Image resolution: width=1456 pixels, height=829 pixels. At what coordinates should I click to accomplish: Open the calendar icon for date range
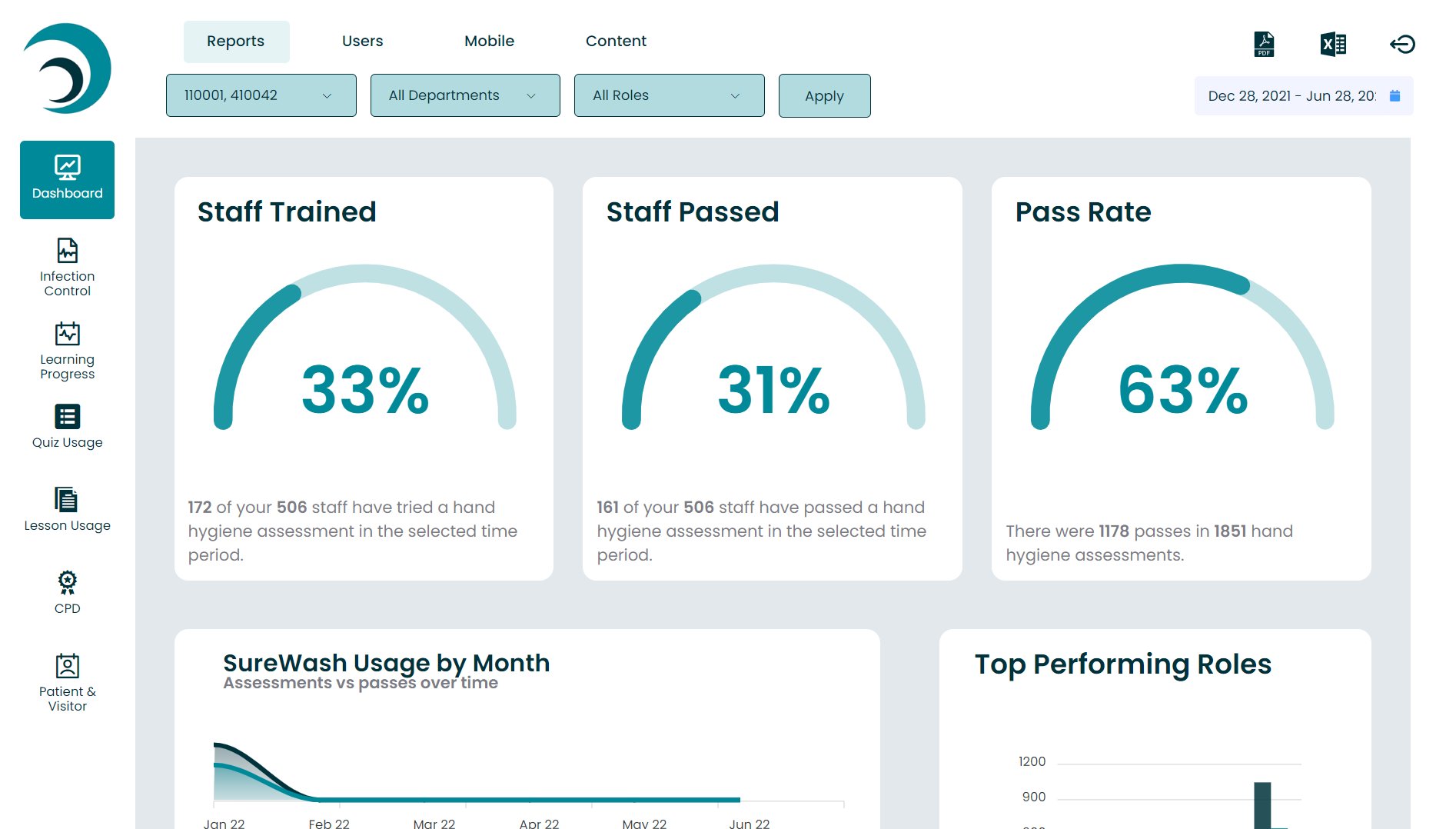click(x=1395, y=95)
